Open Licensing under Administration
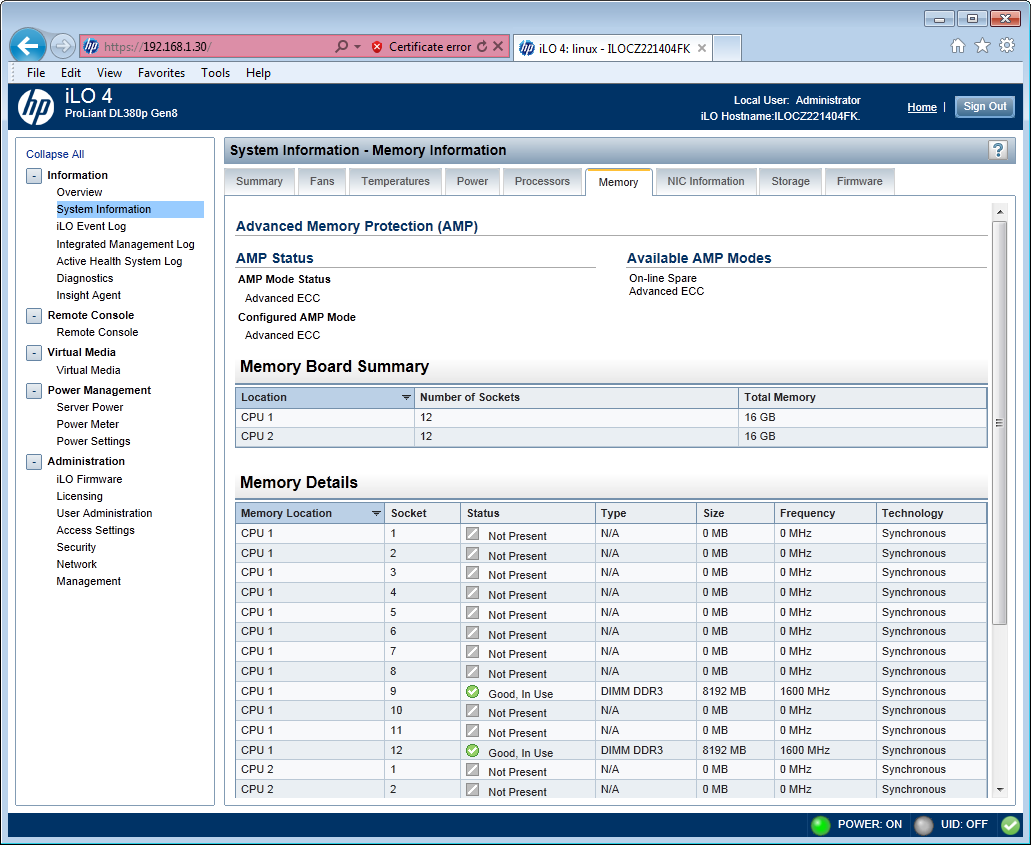The height and width of the screenshot is (845, 1031). [x=80, y=496]
